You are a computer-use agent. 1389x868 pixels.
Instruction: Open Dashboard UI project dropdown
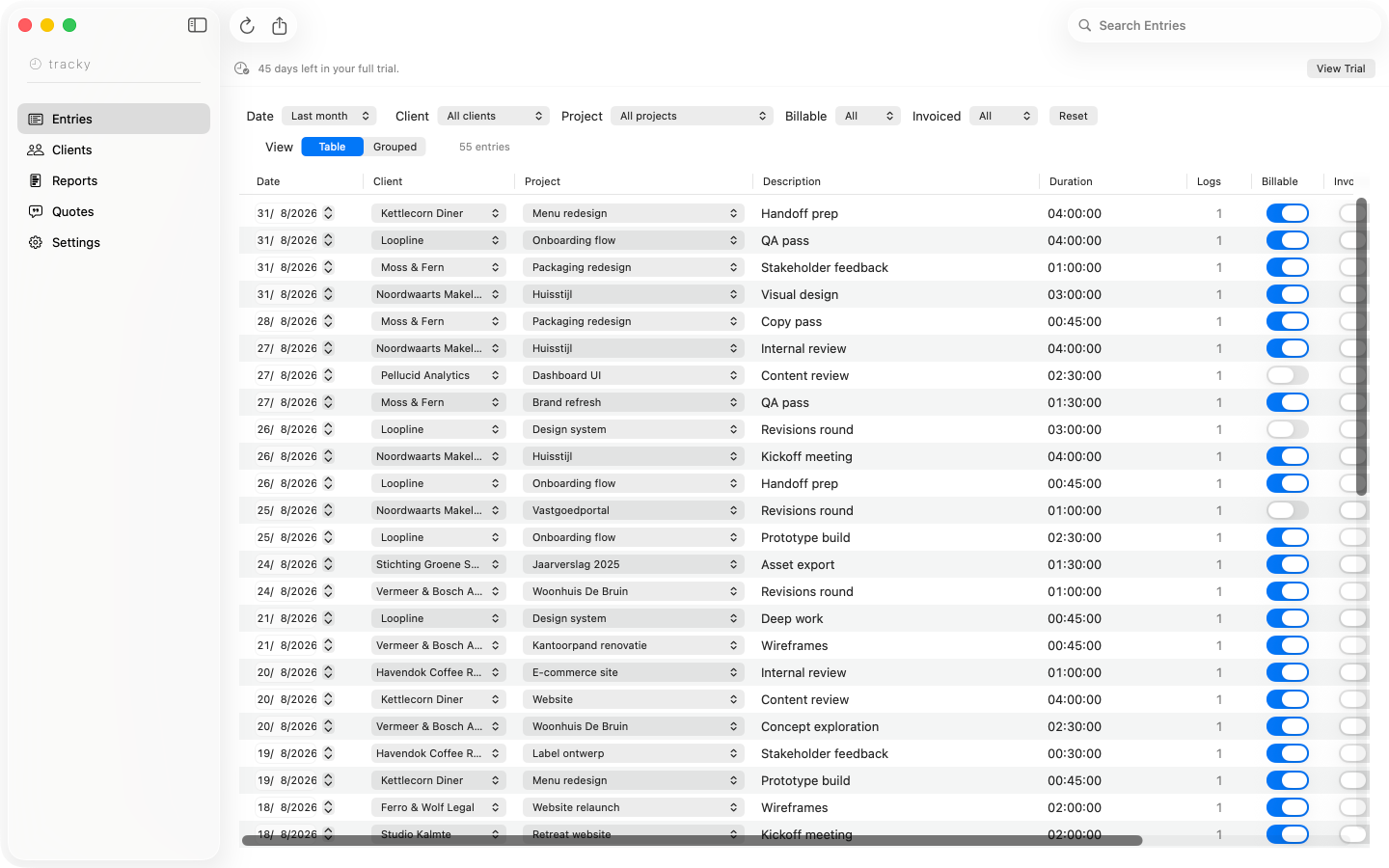pyautogui.click(x=634, y=376)
